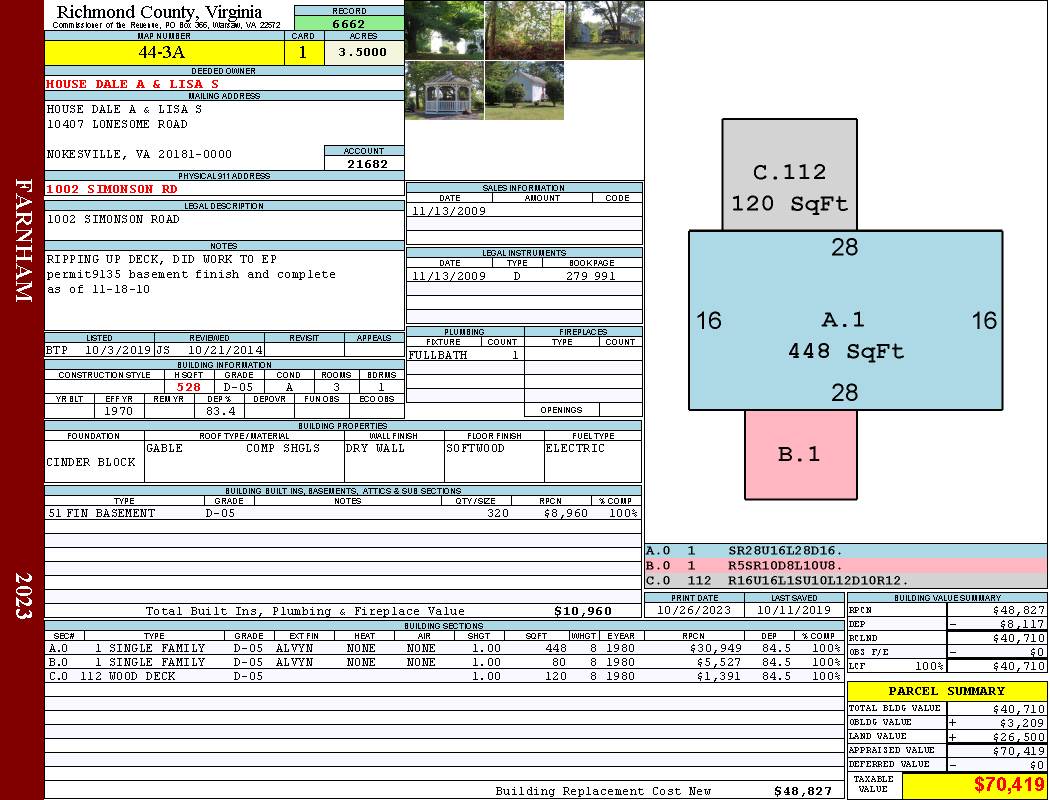
Task: Click account number 21682
Action: click(x=367, y=163)
